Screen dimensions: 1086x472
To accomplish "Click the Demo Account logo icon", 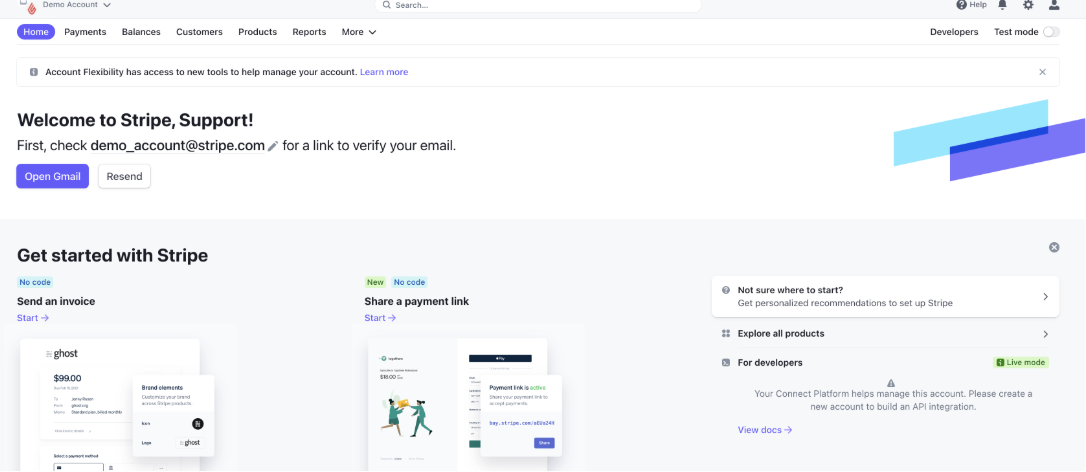I will (x=28, y=6).
